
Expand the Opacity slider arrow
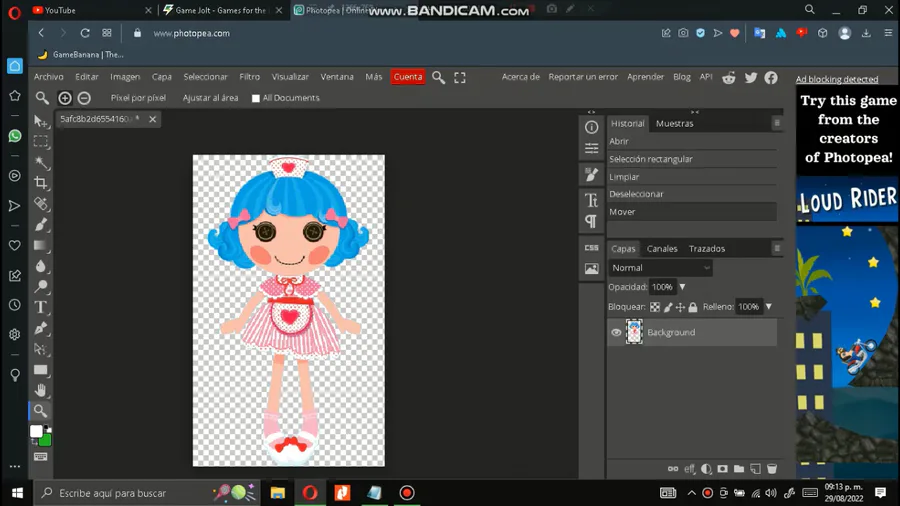click(682, 287)
